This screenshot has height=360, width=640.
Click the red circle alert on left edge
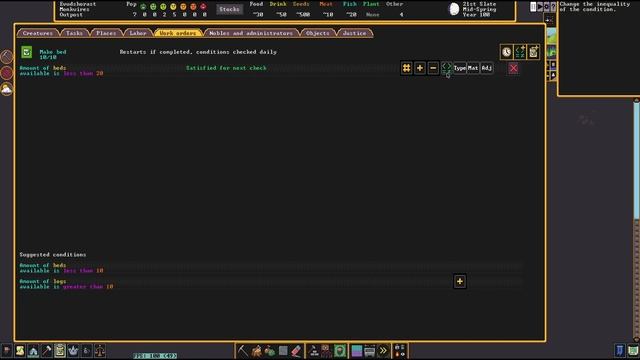pyautogui.click(x=7, y=73)
